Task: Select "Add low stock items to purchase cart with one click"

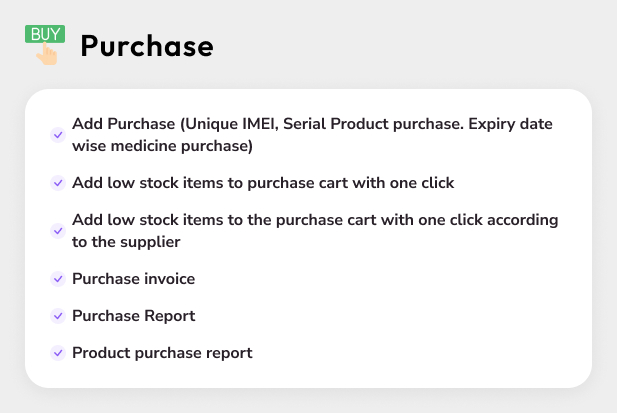Action: 263,183
